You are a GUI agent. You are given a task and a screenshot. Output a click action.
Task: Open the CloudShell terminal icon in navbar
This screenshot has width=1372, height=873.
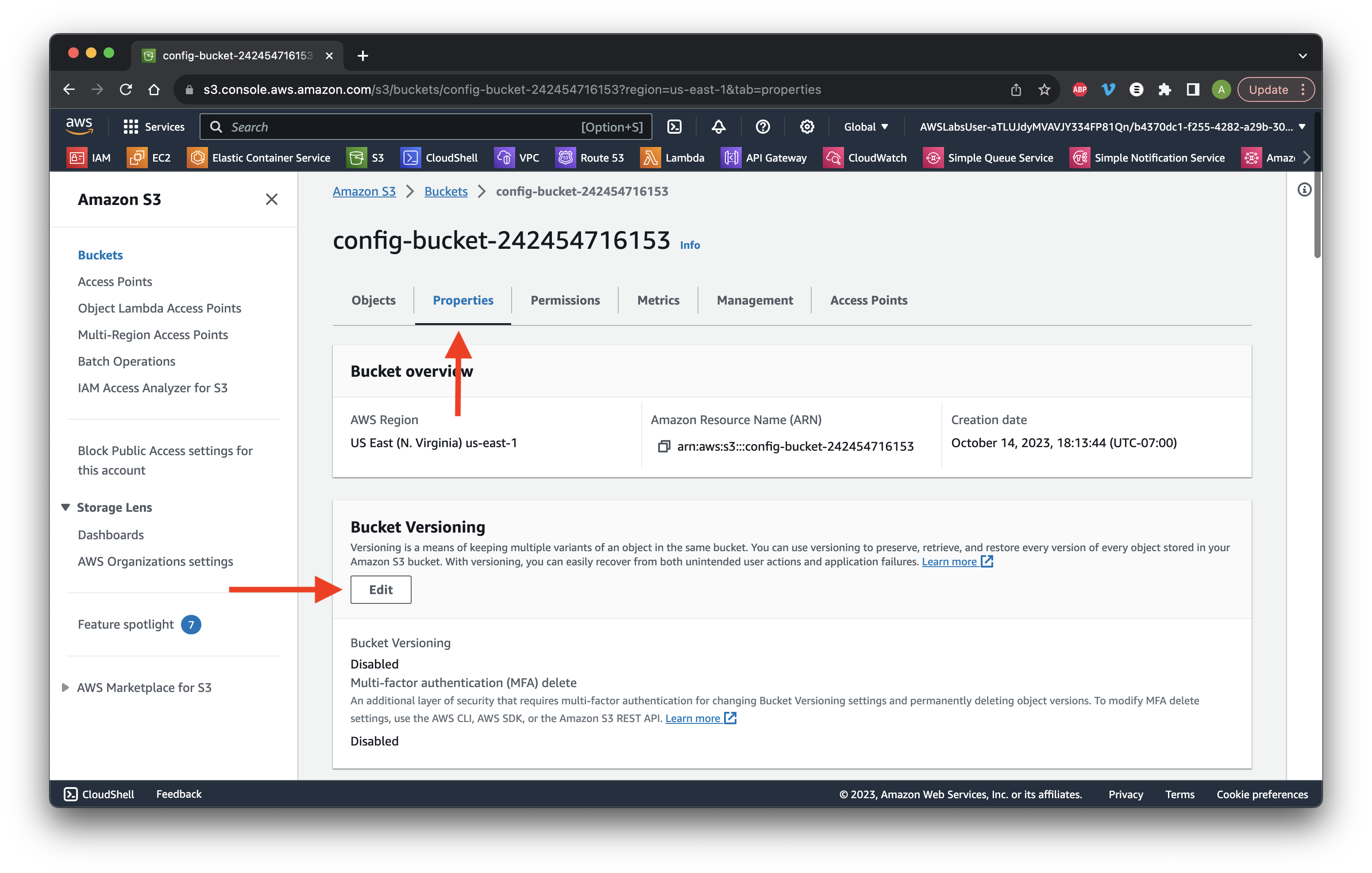(x=674, y=127)
